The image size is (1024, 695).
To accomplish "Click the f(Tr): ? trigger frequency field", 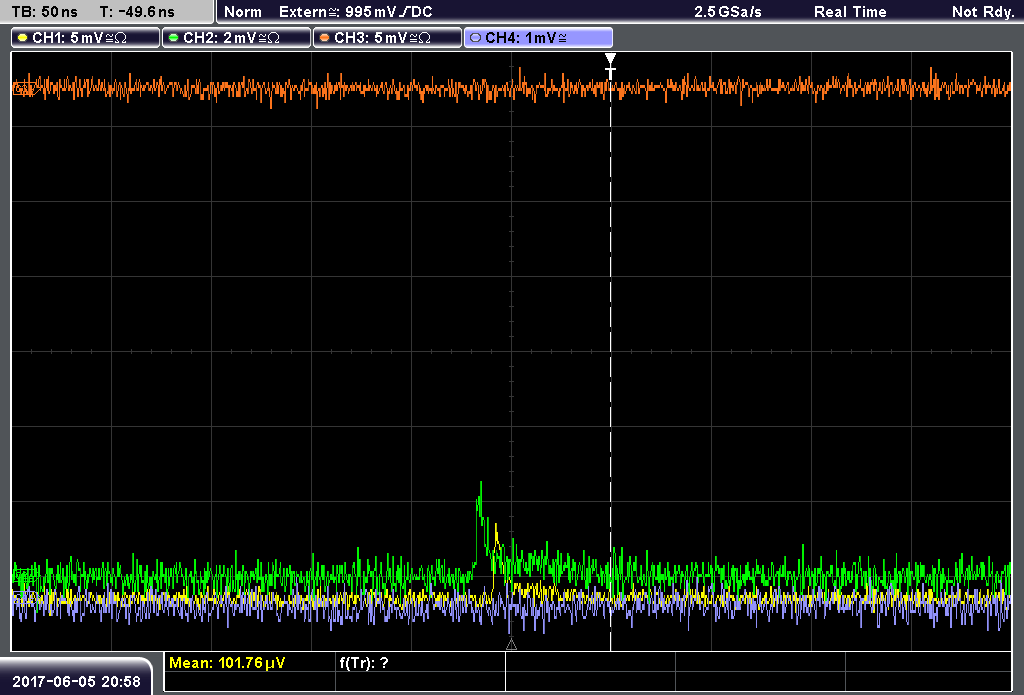I will (421, 663).
